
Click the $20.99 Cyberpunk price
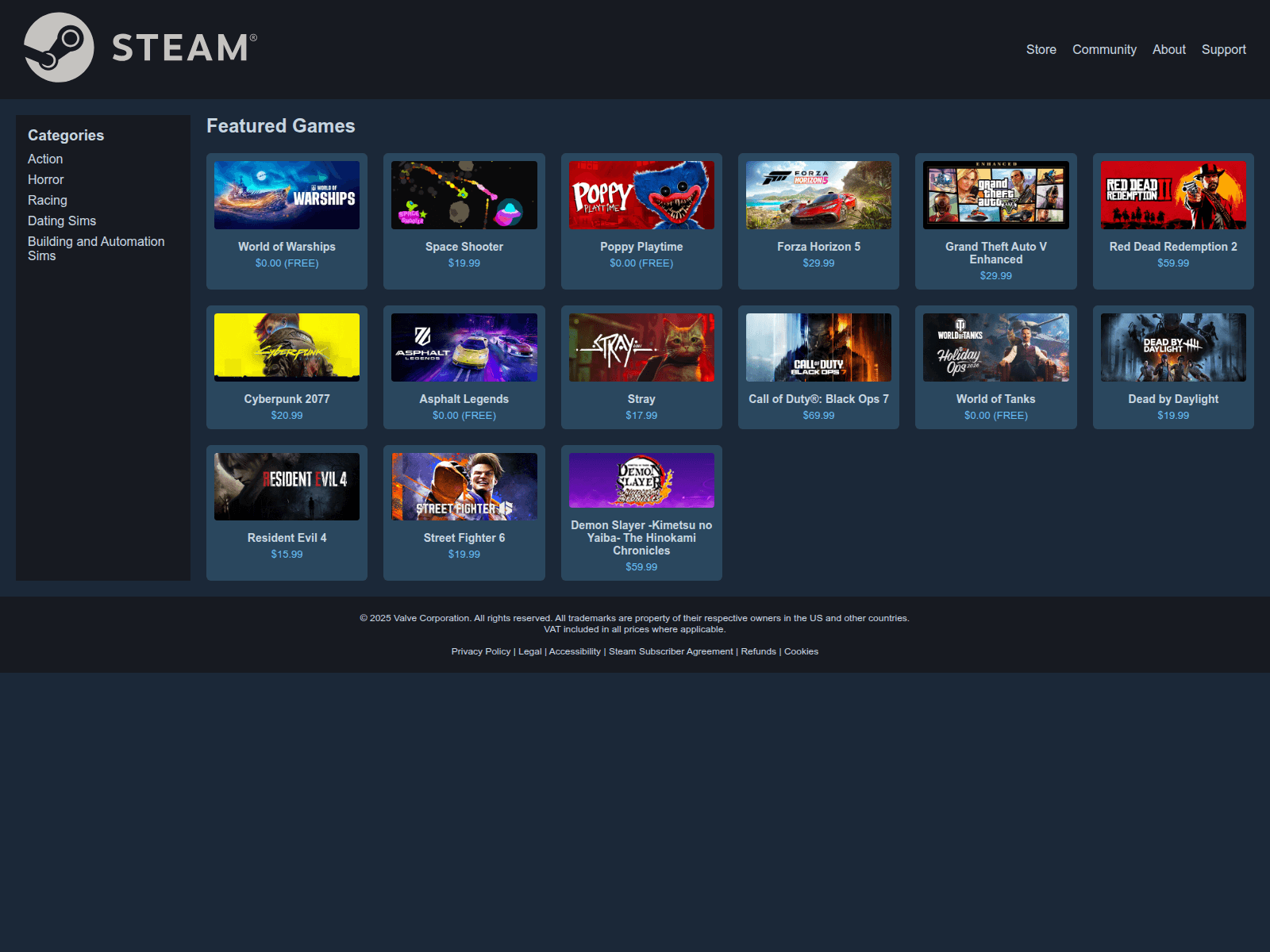click(287, 415)
